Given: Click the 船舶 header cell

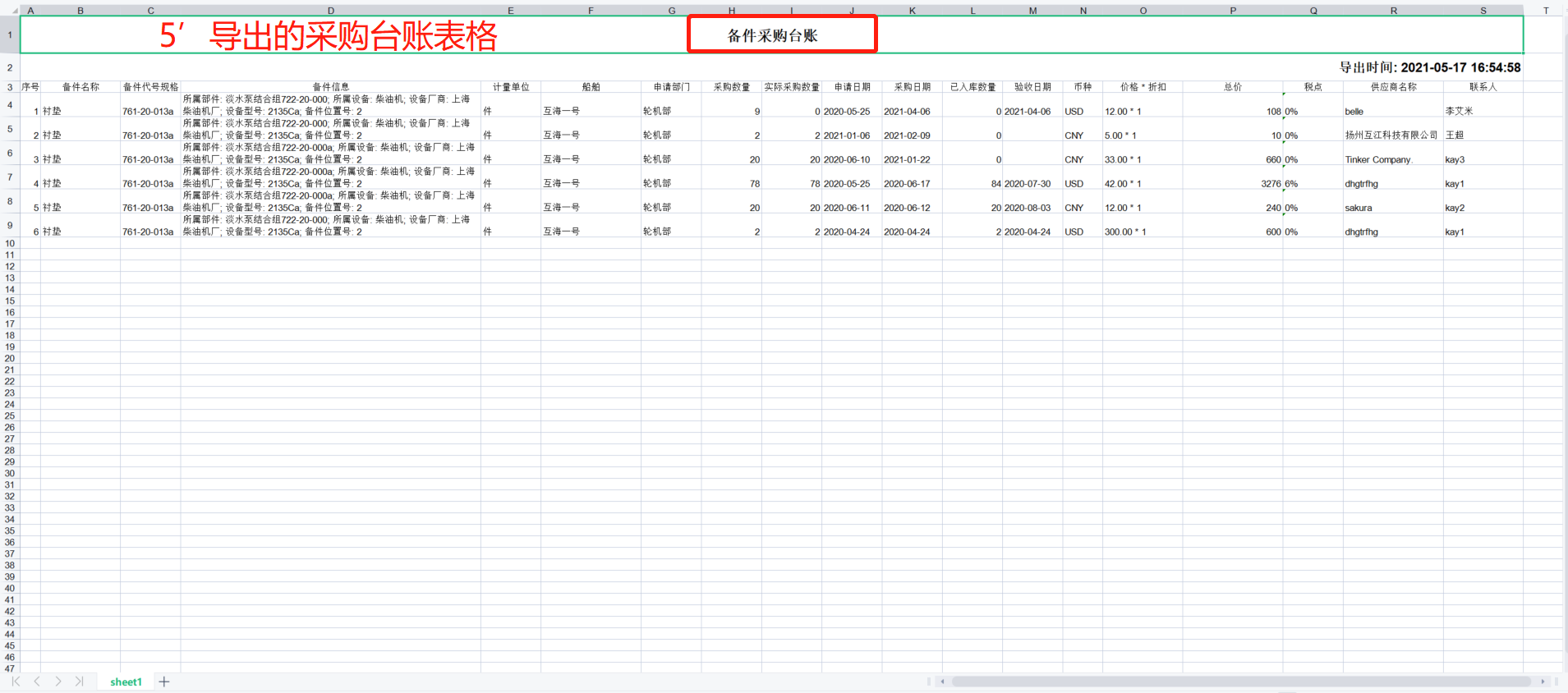Looking at the screenshot, I should [x=591, y=86].
